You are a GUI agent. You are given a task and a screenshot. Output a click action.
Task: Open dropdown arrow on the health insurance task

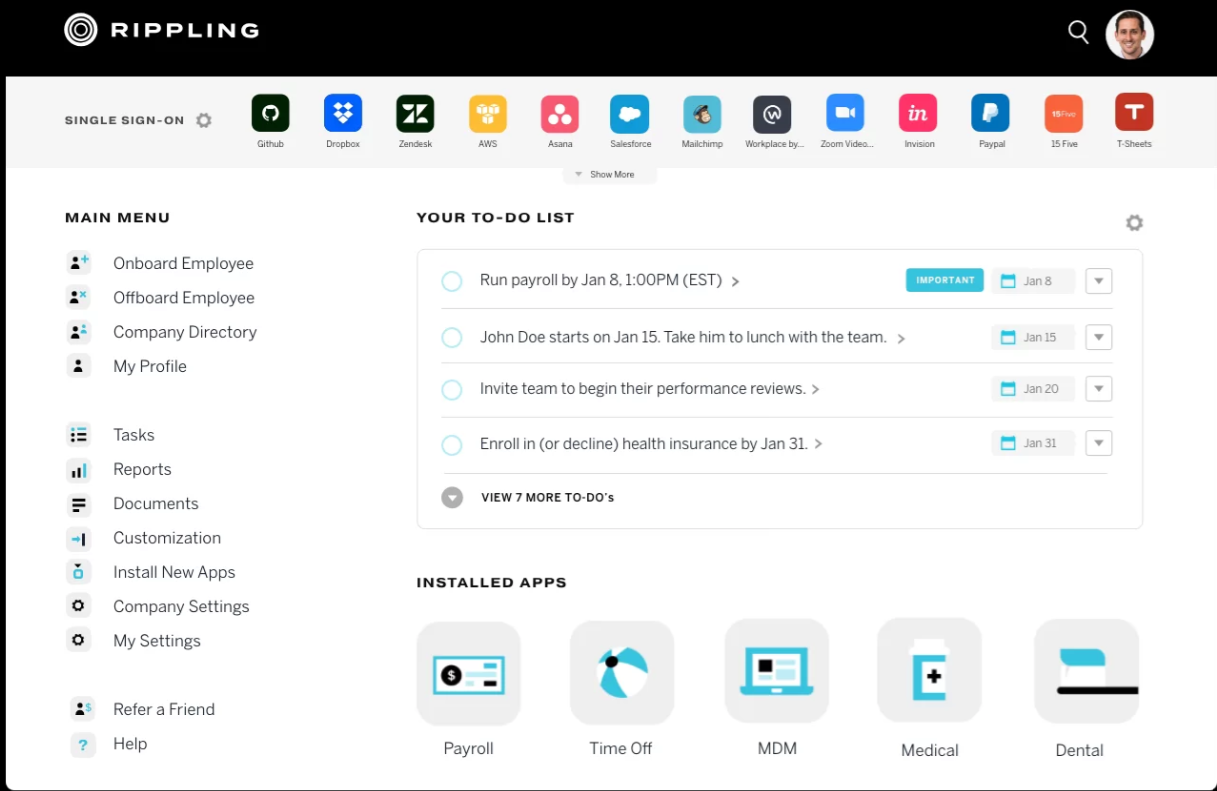click(1099, 443)
